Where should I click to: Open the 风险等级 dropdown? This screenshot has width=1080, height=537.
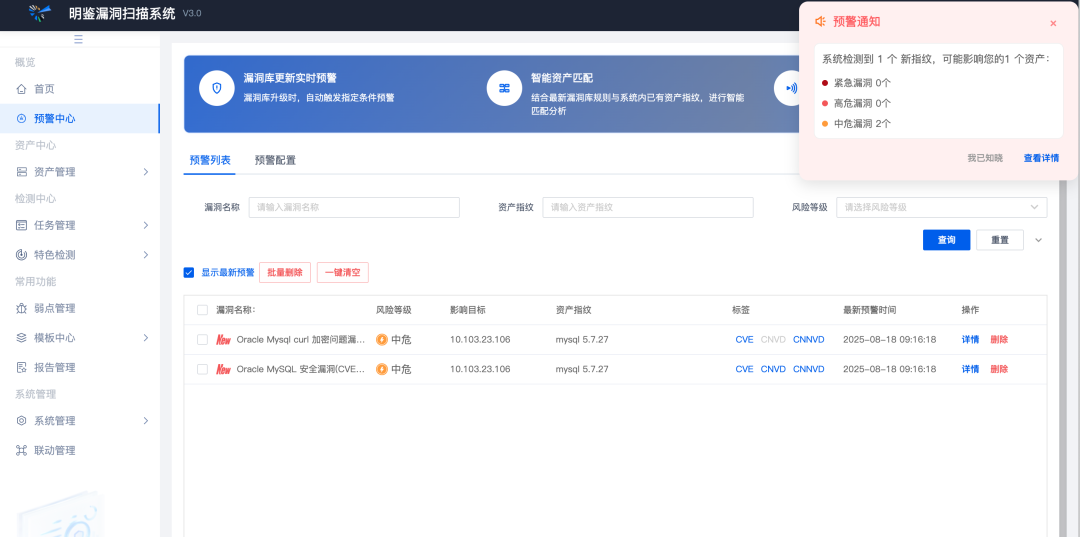(x=941, y=207)
